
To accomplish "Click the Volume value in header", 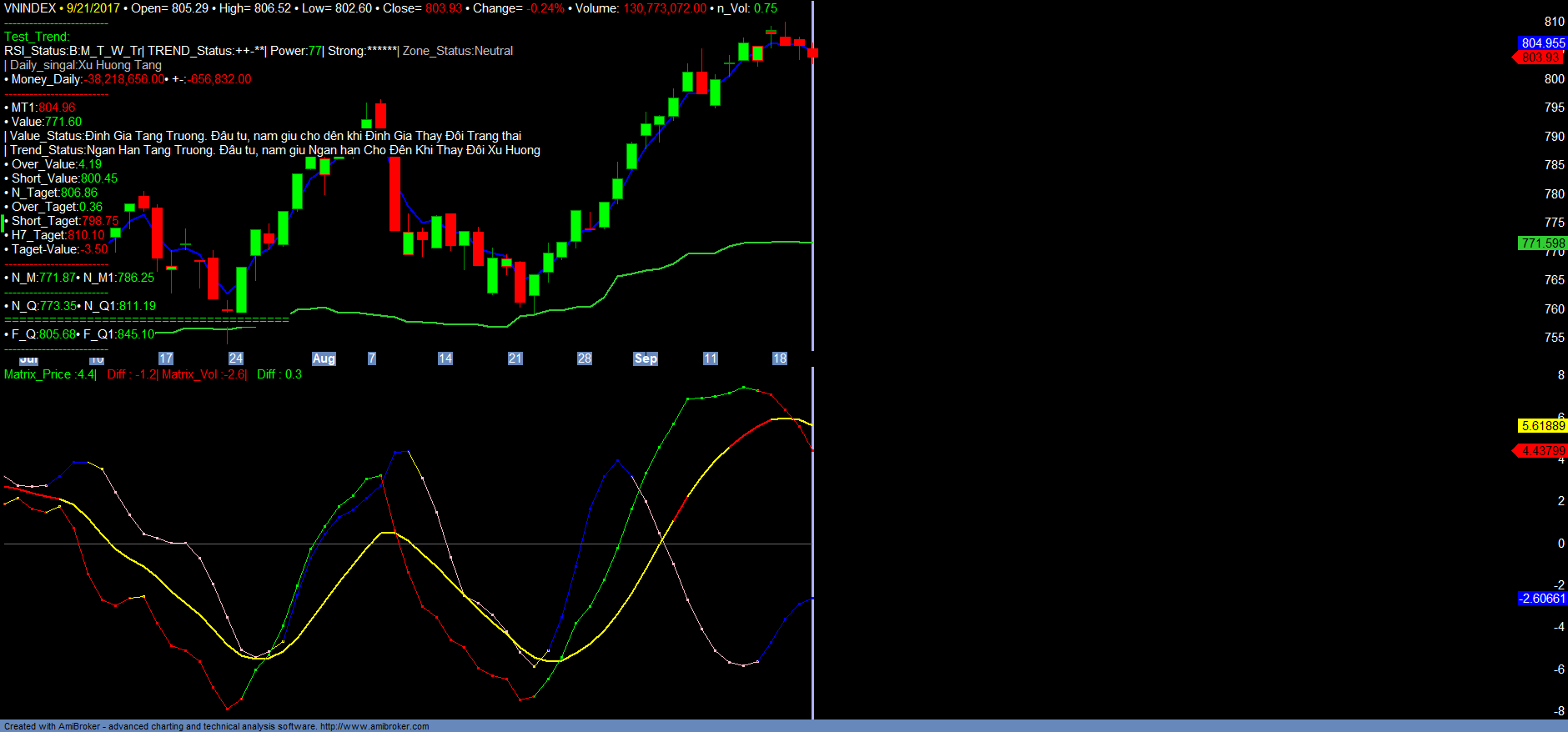I will tap(665, 8).
